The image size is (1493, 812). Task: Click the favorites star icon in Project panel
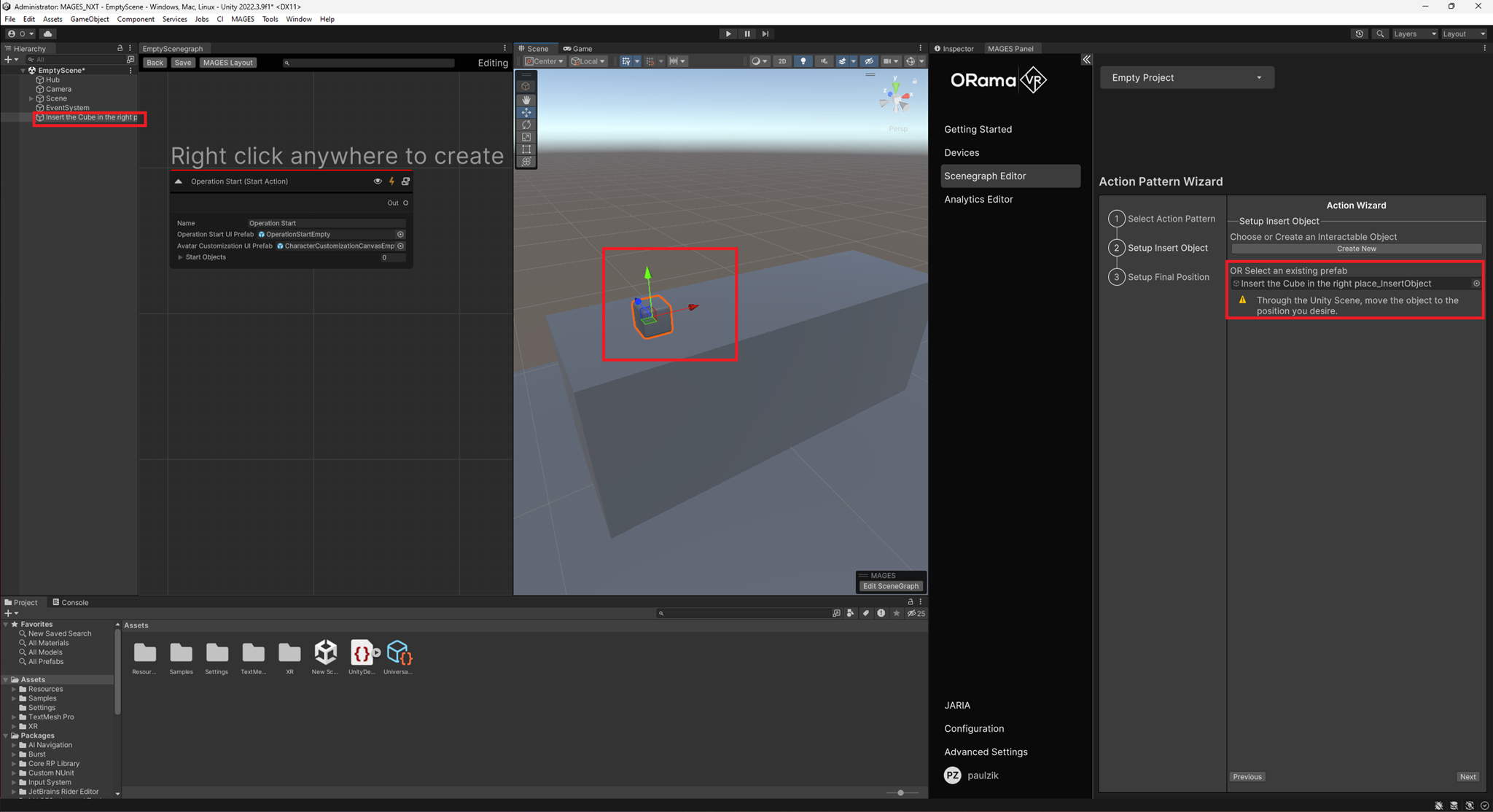pyautogui.click(x=897, y=613)
